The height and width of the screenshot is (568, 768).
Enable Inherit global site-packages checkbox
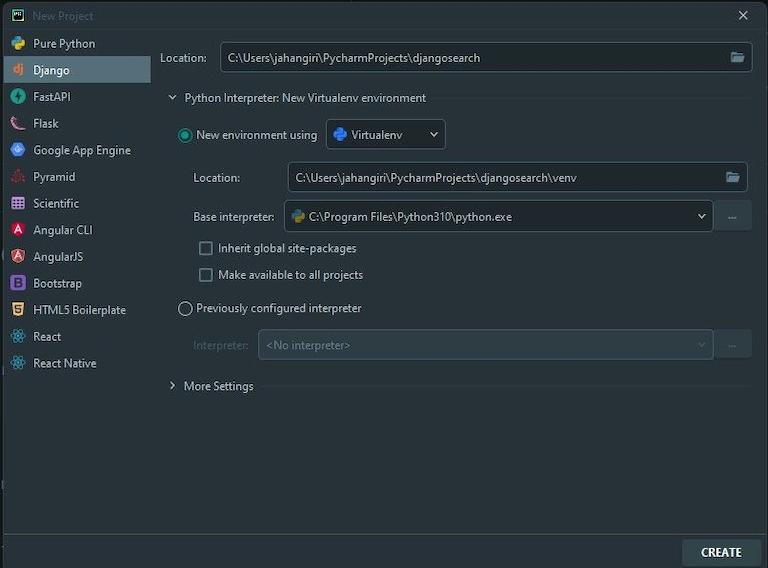[x=206, y=248]
